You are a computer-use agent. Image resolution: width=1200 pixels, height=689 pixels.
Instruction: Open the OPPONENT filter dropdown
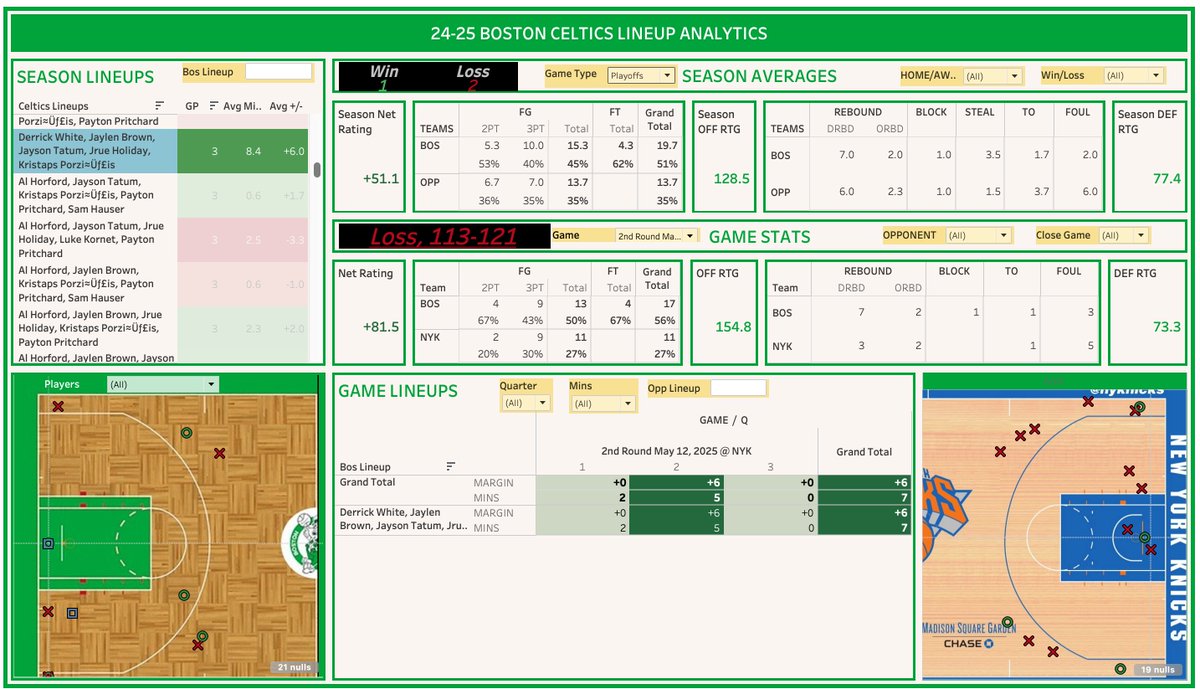click(978, 236)
